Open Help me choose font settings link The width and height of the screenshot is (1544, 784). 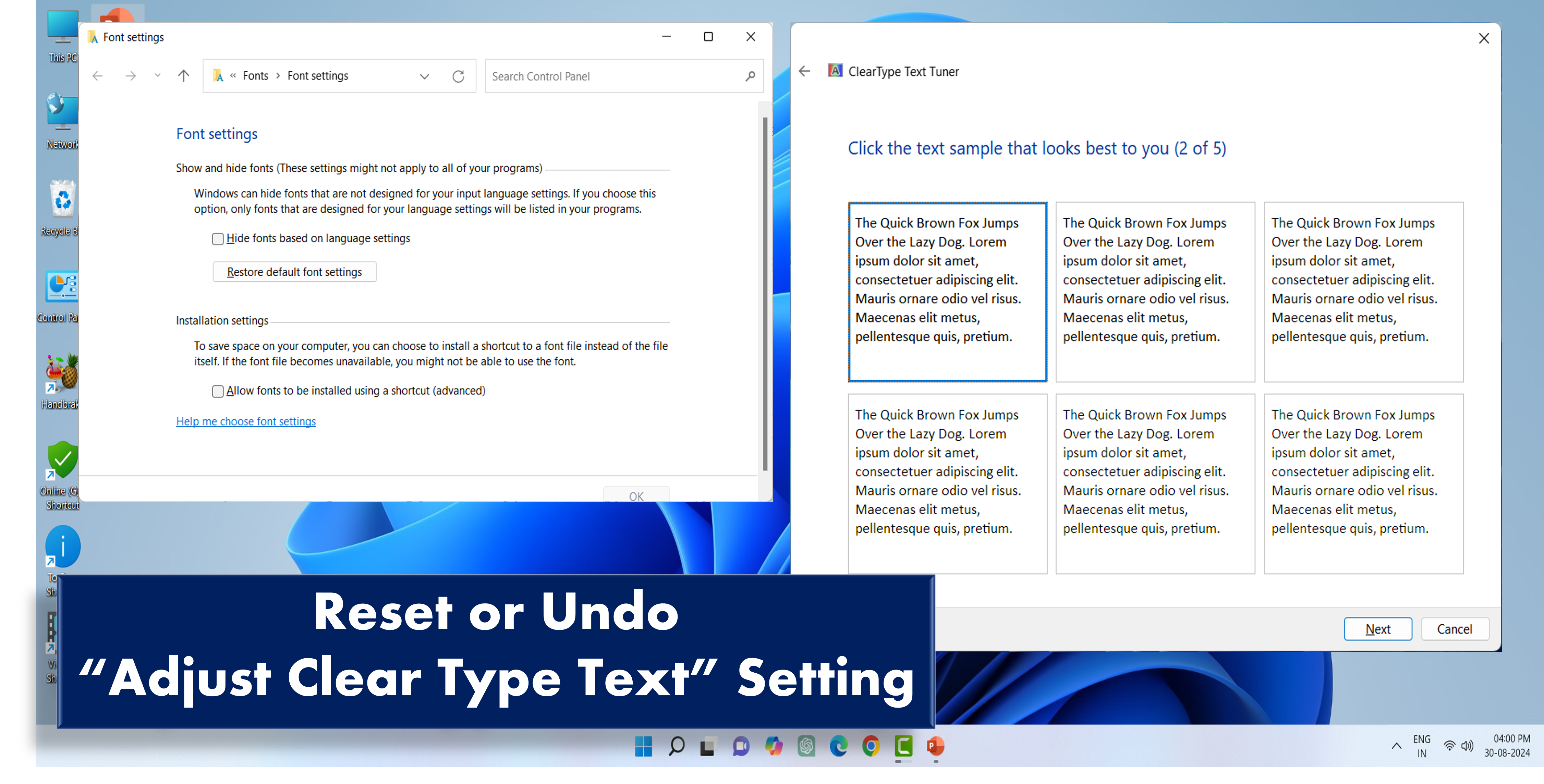click(x=246, y=421)
